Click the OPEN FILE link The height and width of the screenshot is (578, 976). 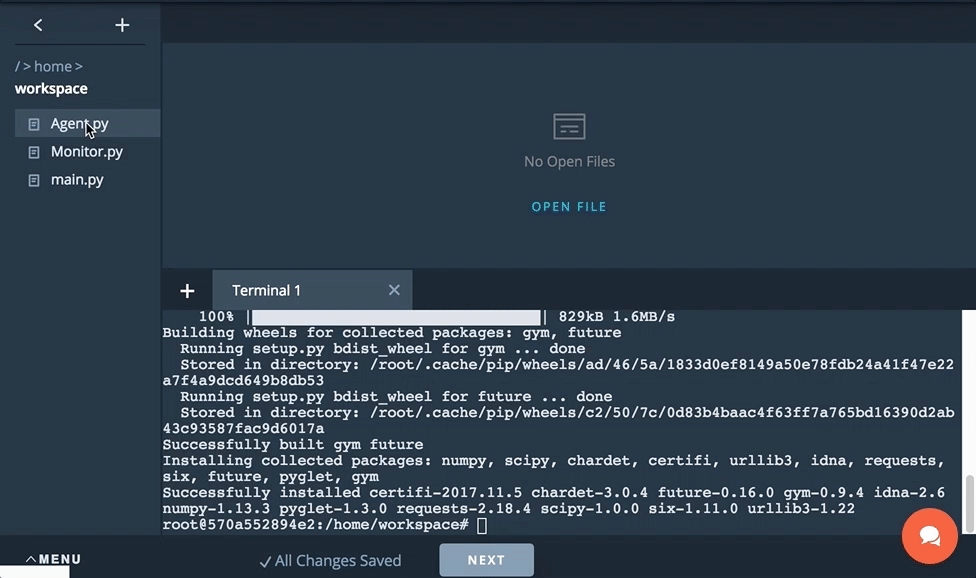pos(569,206)
